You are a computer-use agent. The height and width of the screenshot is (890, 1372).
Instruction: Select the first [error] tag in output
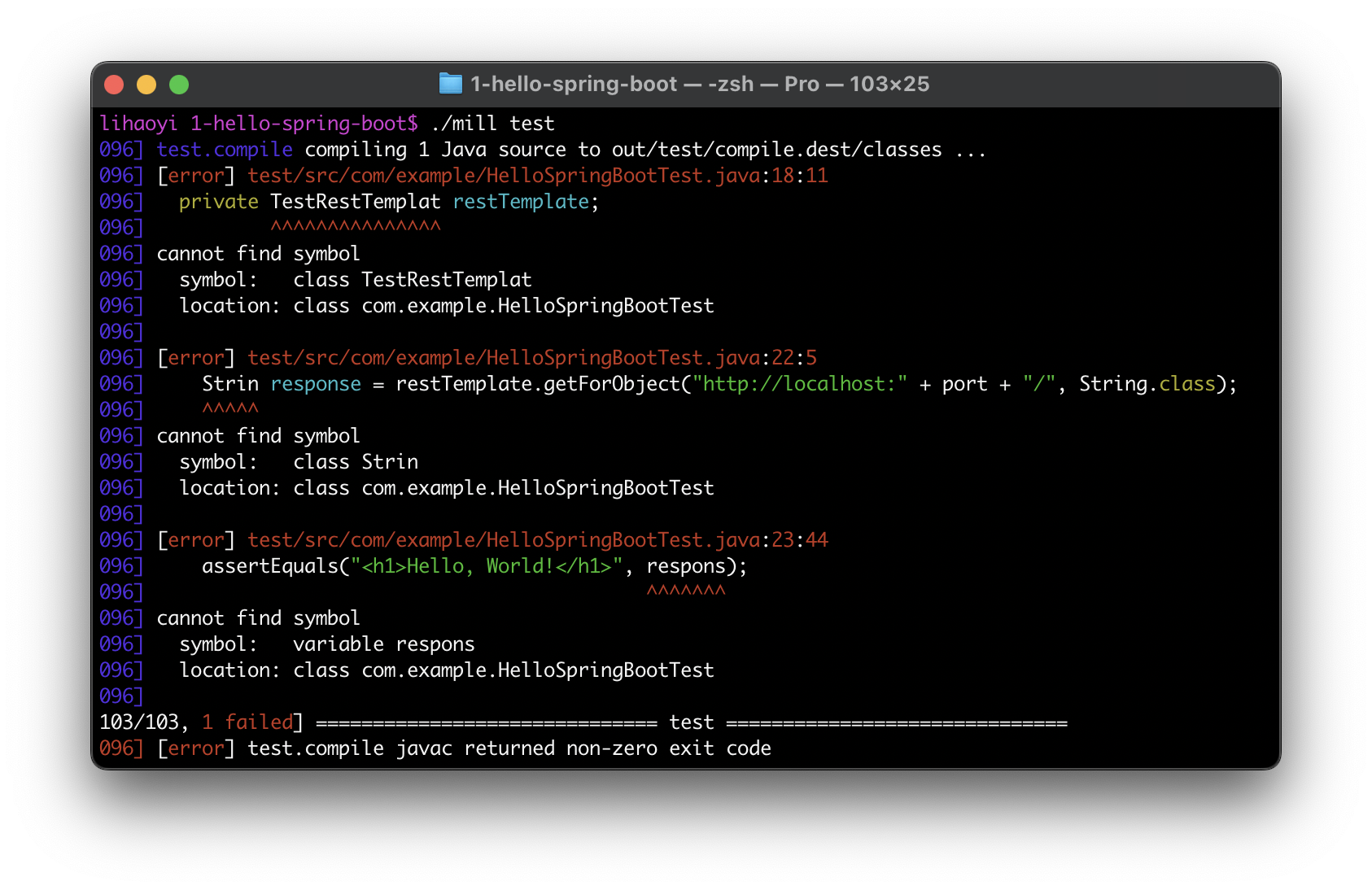[x=195, y=175]
